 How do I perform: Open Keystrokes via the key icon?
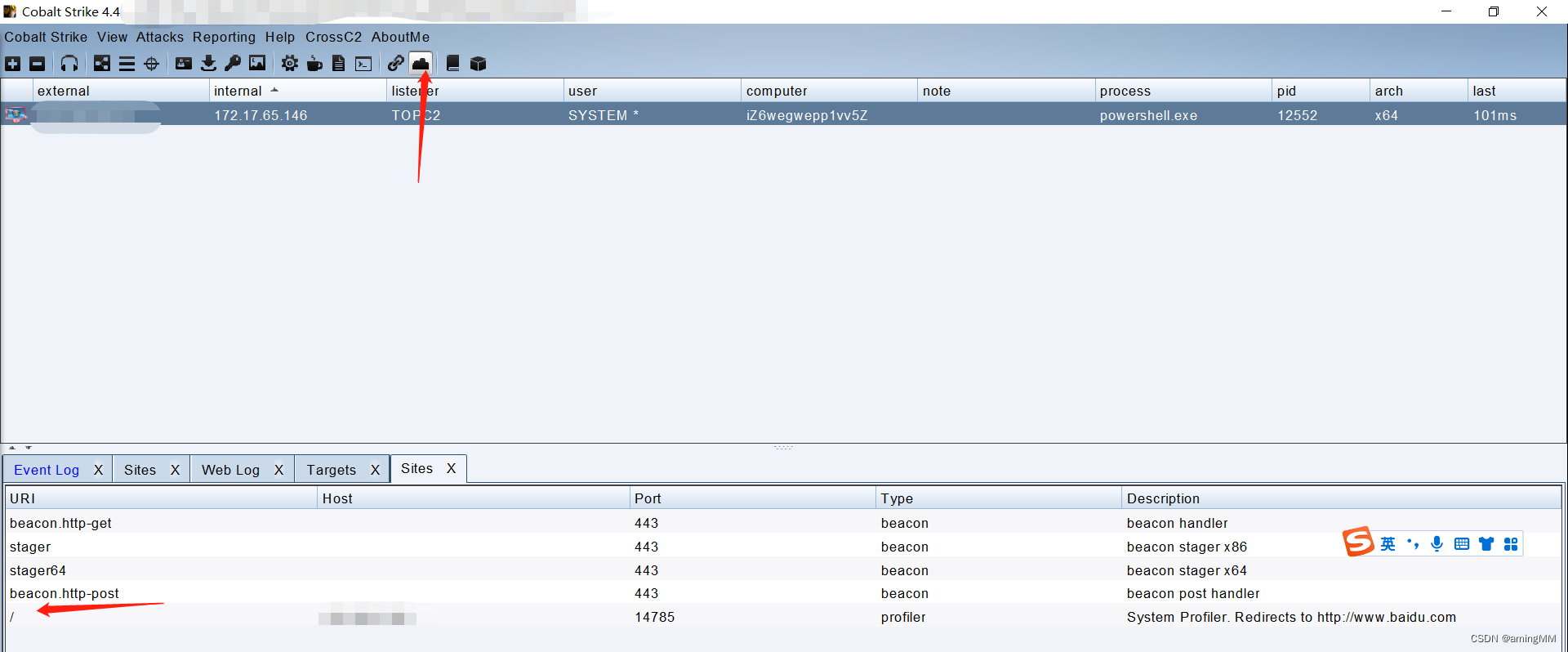tap(233, 64)
